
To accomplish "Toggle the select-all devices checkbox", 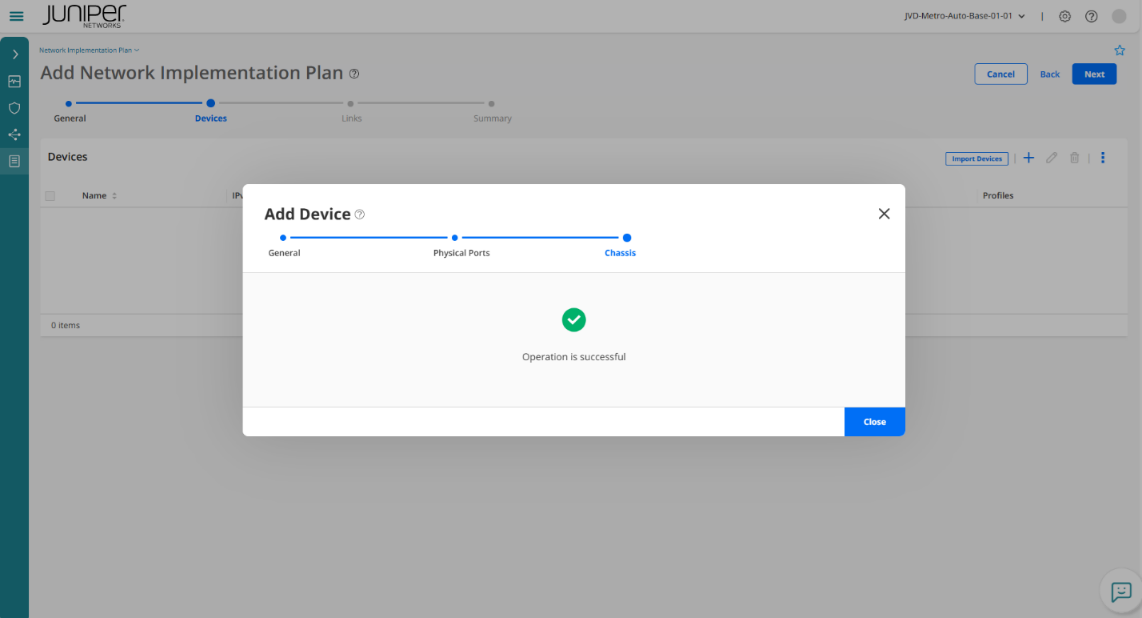I will (x=50, y=196).
